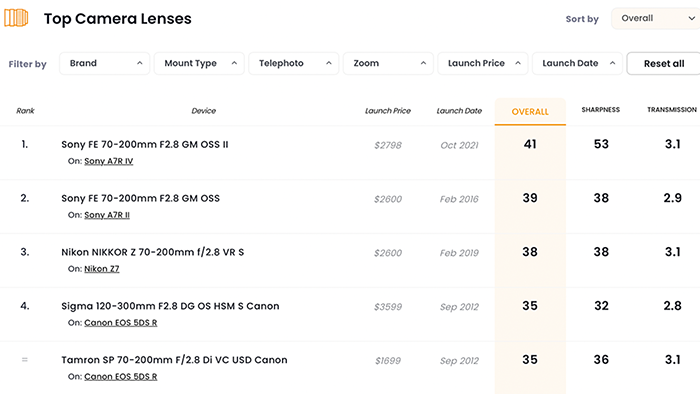Click the Rank column header
This screenshot has height=394, width=700.
25,111
